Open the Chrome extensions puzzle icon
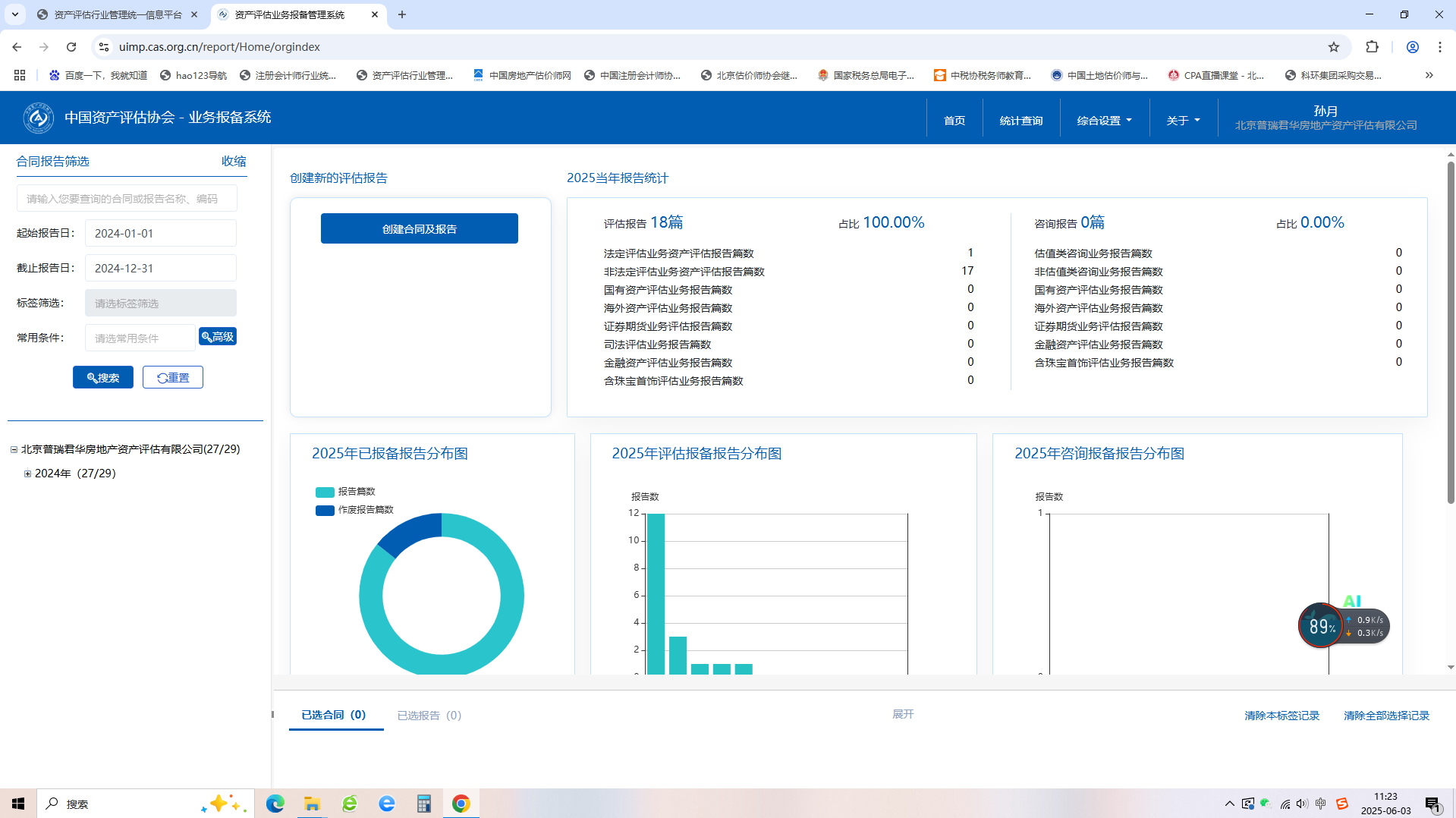The height and width of the screenshot is (818, 1456). (1372, 47)
